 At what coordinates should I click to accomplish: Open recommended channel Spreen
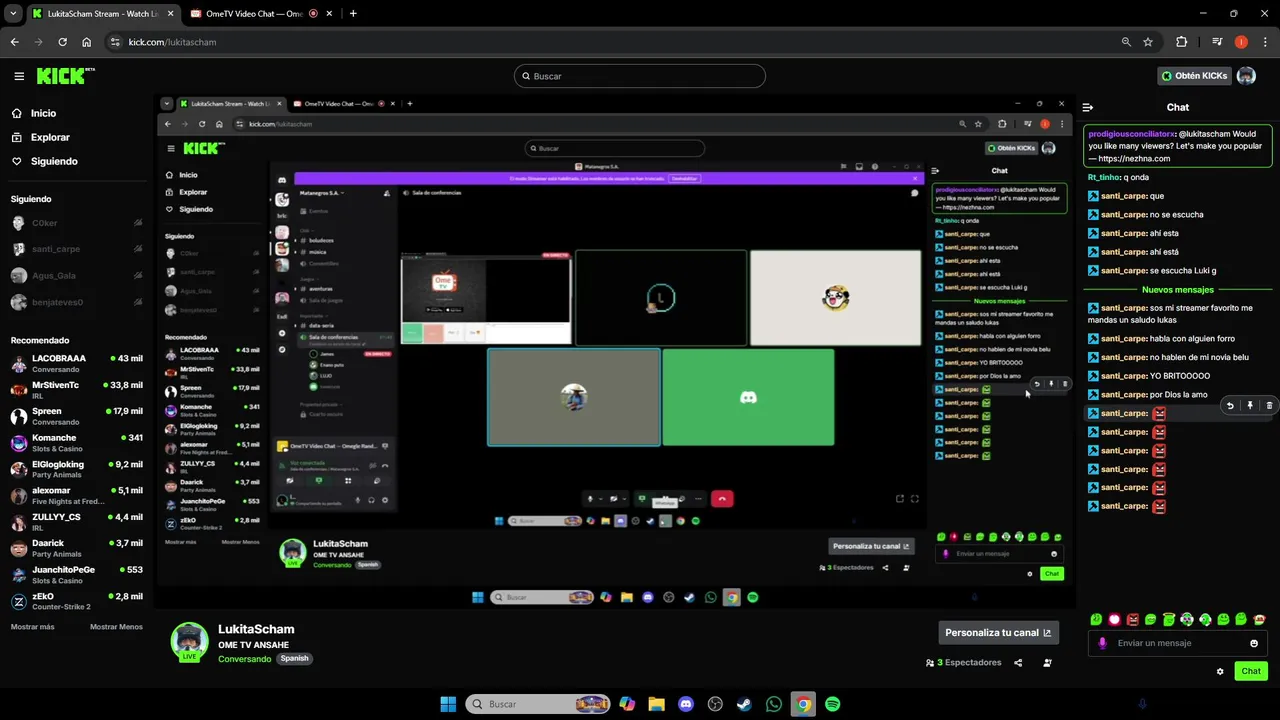point(77,416)
